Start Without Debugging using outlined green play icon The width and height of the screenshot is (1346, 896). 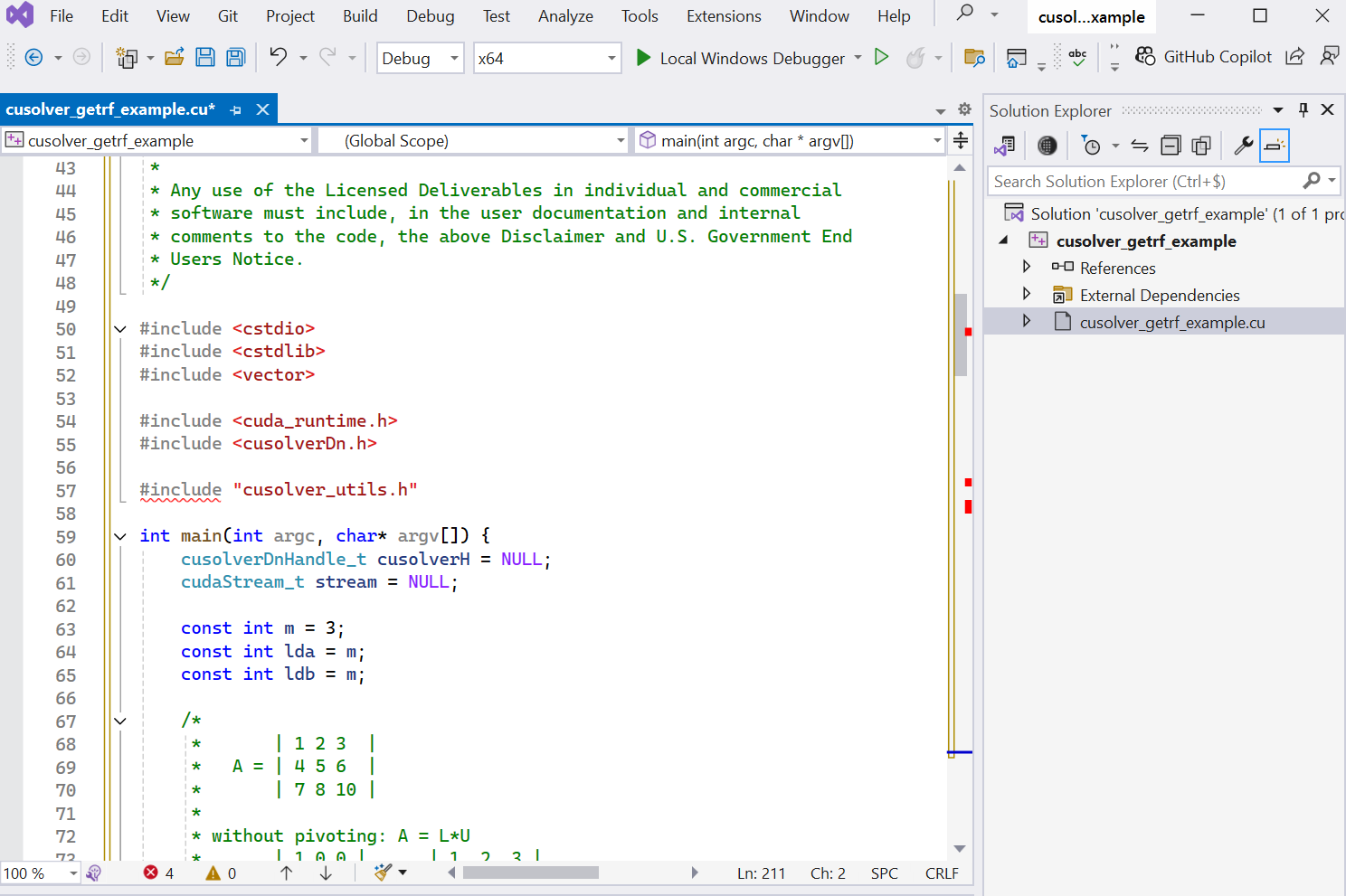[x=881, y=57]
